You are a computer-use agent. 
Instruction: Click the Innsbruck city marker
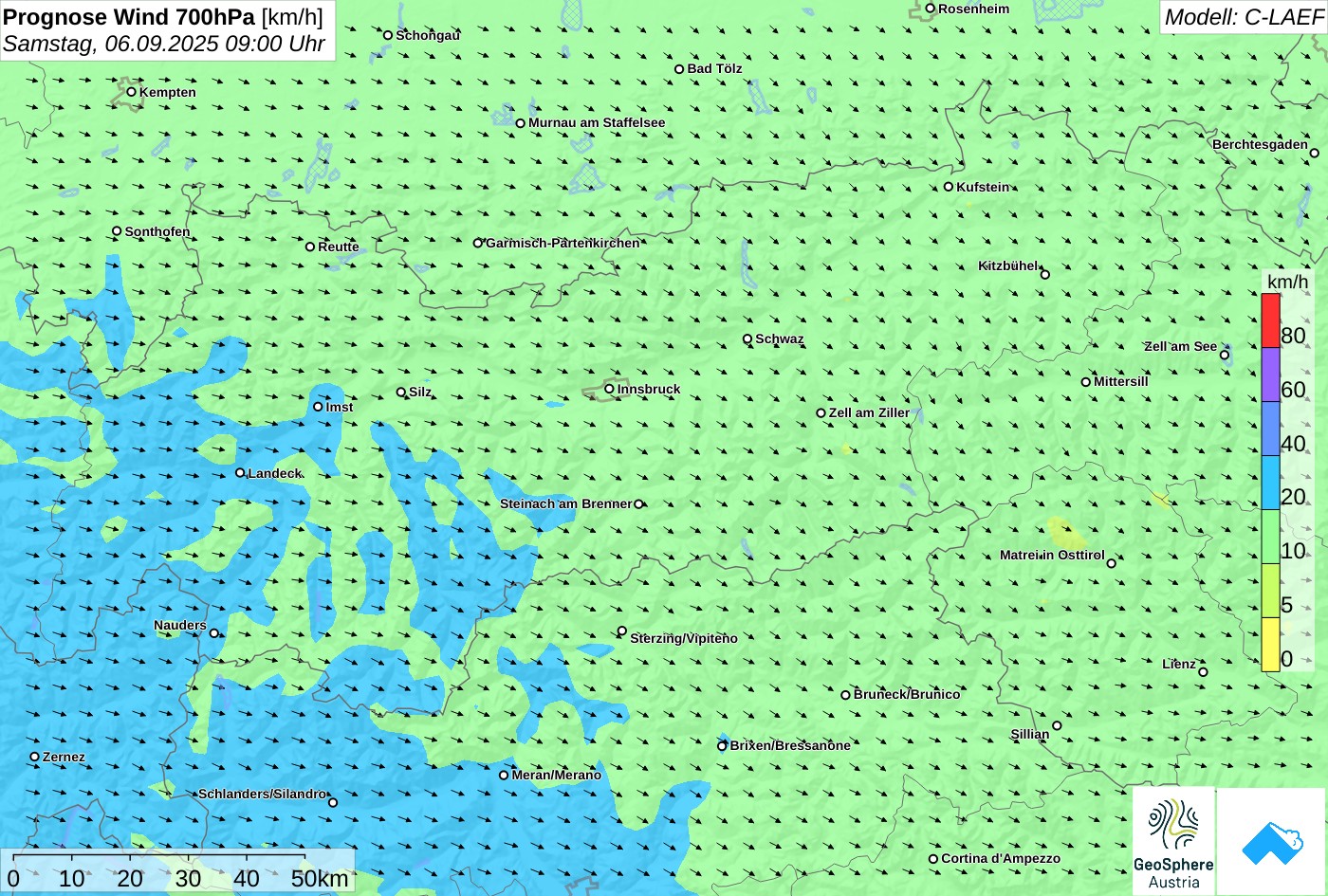(x=609, y=389)
